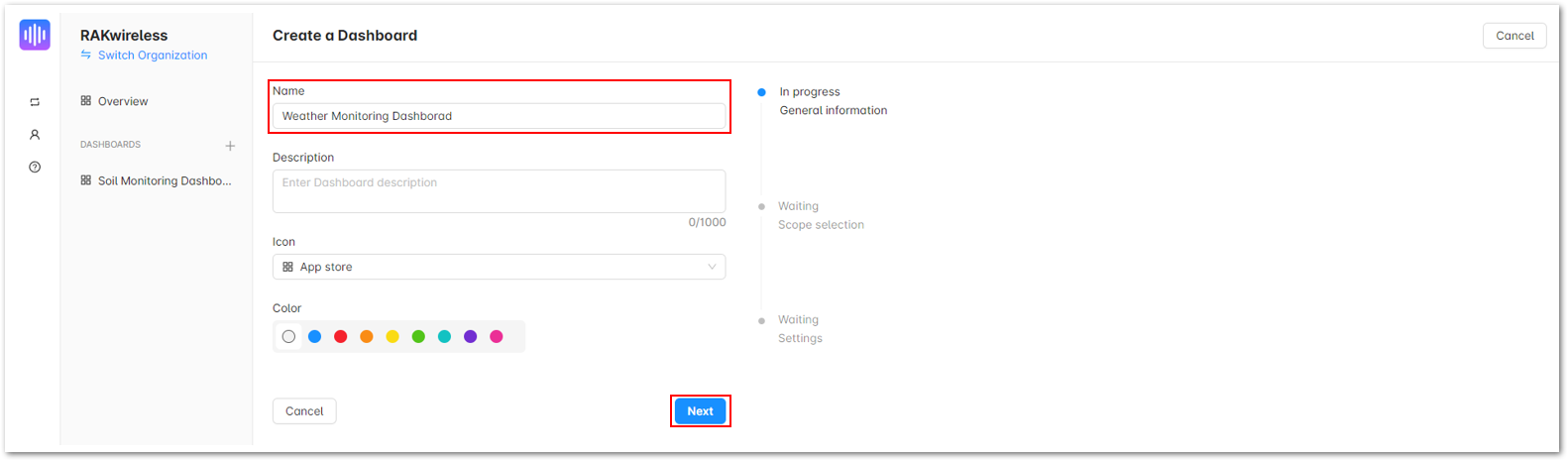Open the arrows icon in left rail
1568x461 pixels.
pos(35,102)
